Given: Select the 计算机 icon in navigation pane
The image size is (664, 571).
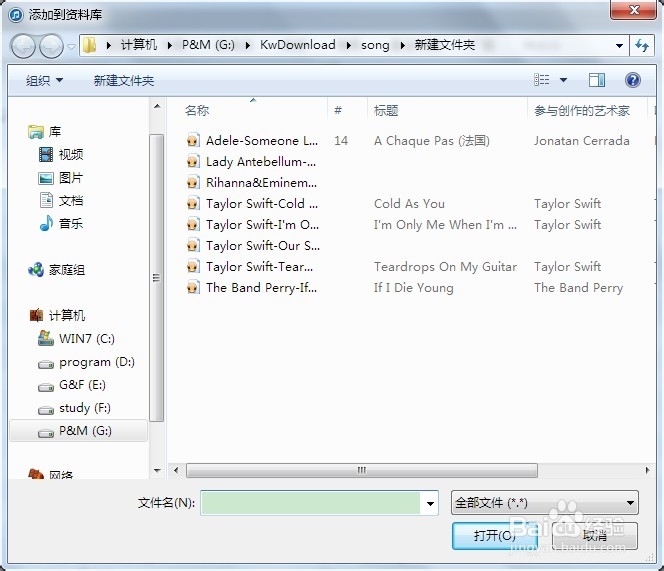Looking at the screenshot, I should pyautogui.click(x=36, y=315).
